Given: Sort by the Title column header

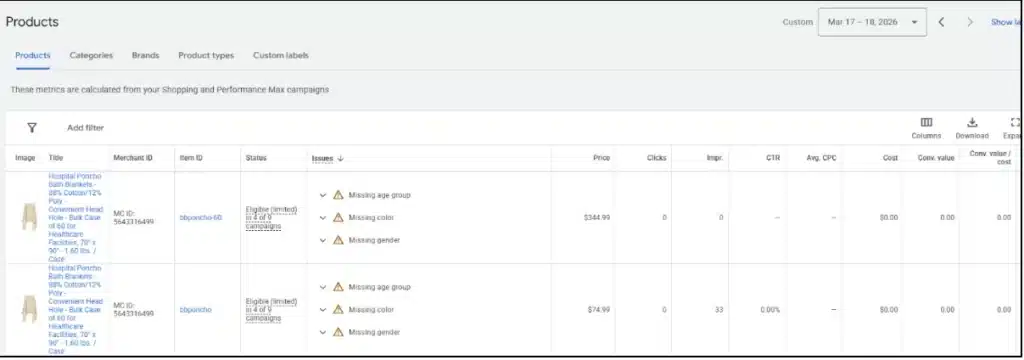Looking at the screenshot, I should click(x=56, y=158).
